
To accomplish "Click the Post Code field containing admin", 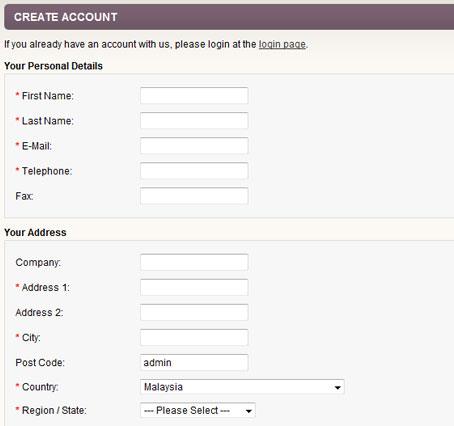I will 194,362.
